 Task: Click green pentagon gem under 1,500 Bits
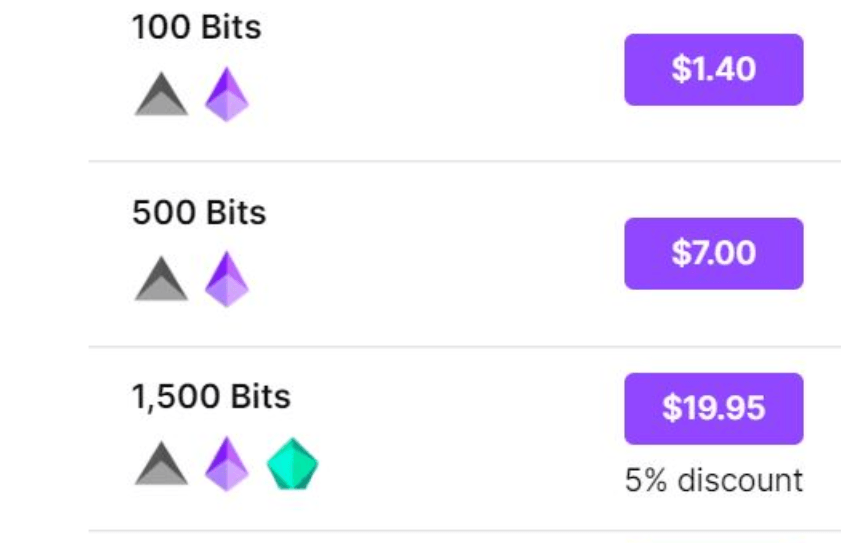coord(293,464)
